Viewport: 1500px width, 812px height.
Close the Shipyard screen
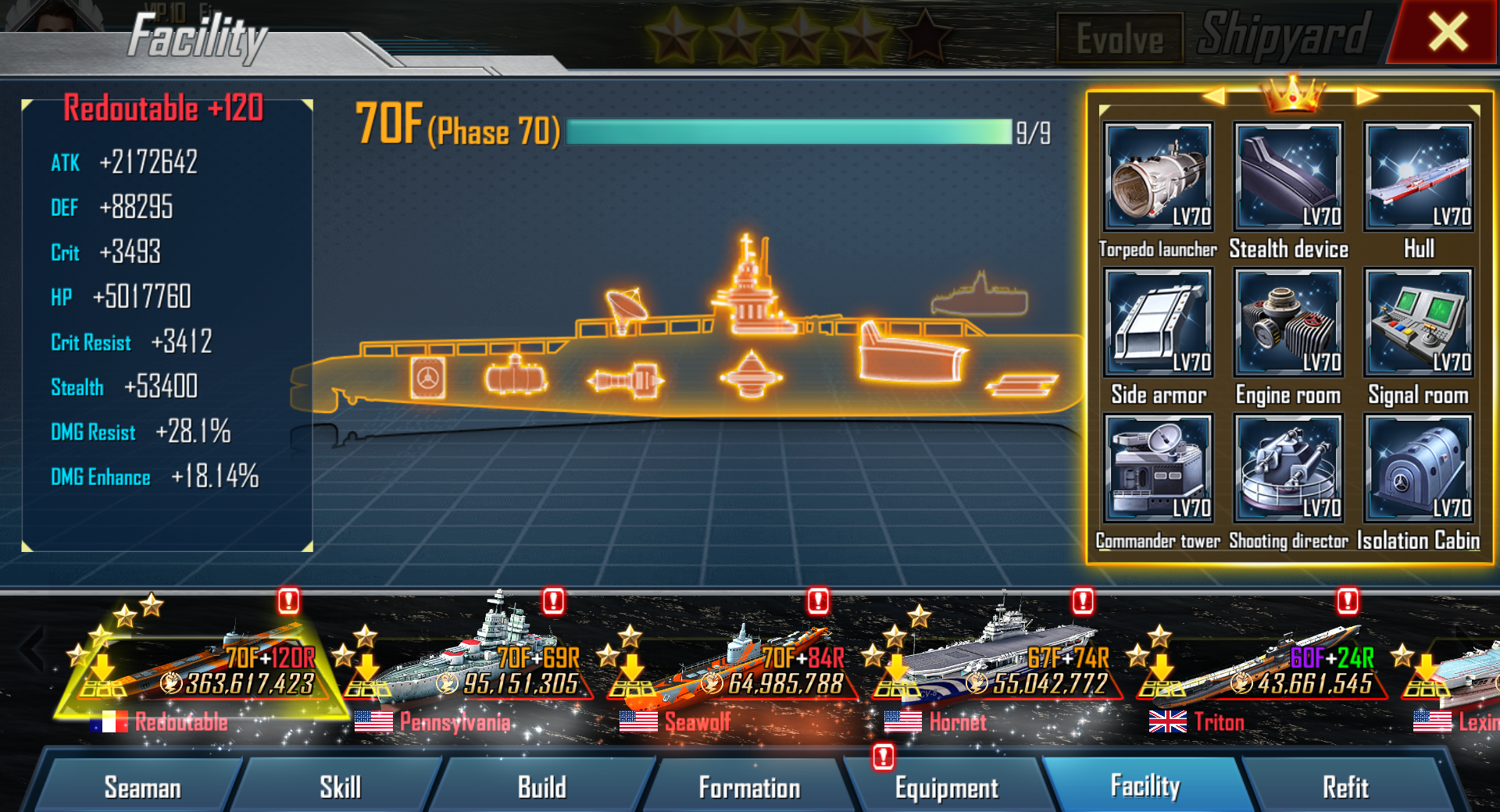[1448, 33]
